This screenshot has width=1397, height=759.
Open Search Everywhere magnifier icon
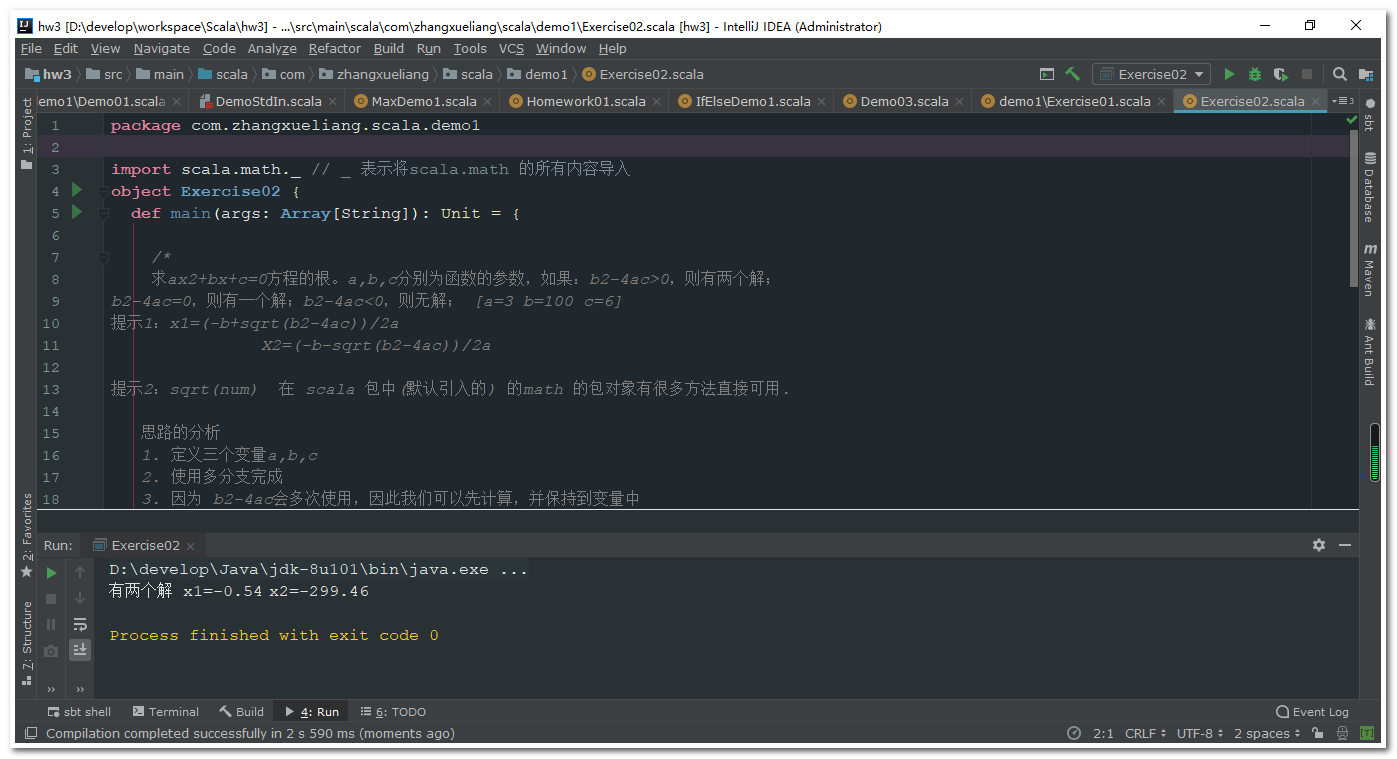click(1339, 74)
